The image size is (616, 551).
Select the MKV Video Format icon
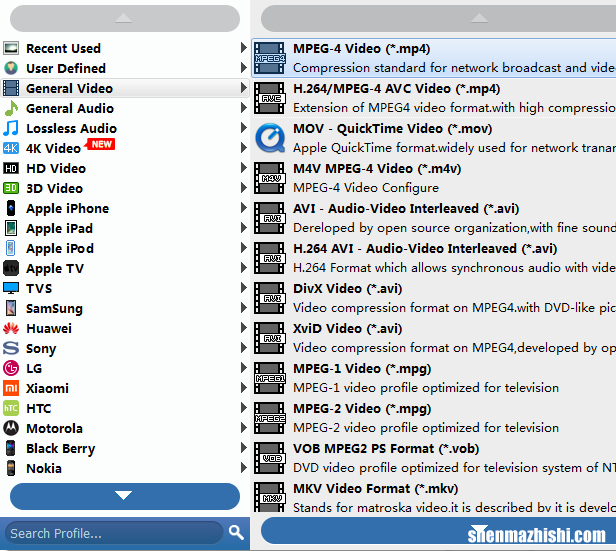coord(270,497)
